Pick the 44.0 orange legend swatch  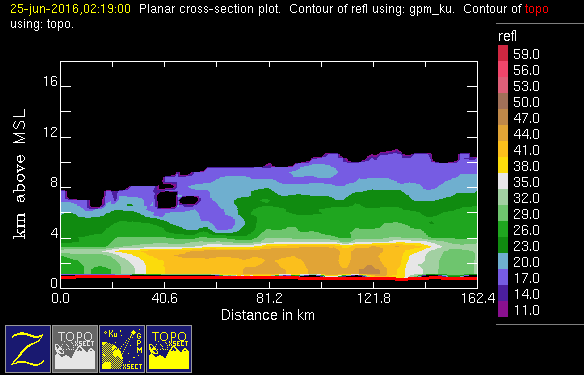pos(503,133)
